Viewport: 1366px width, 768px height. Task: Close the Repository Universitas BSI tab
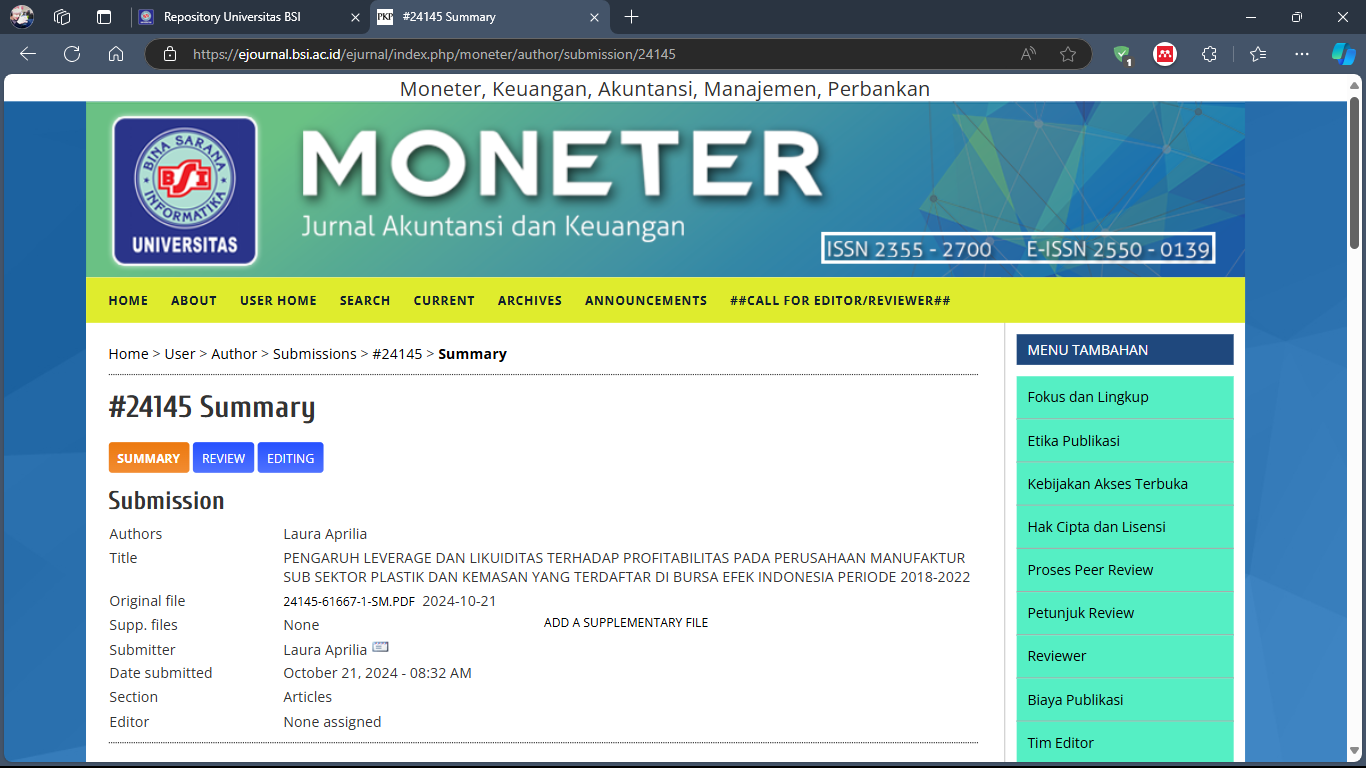356,17
